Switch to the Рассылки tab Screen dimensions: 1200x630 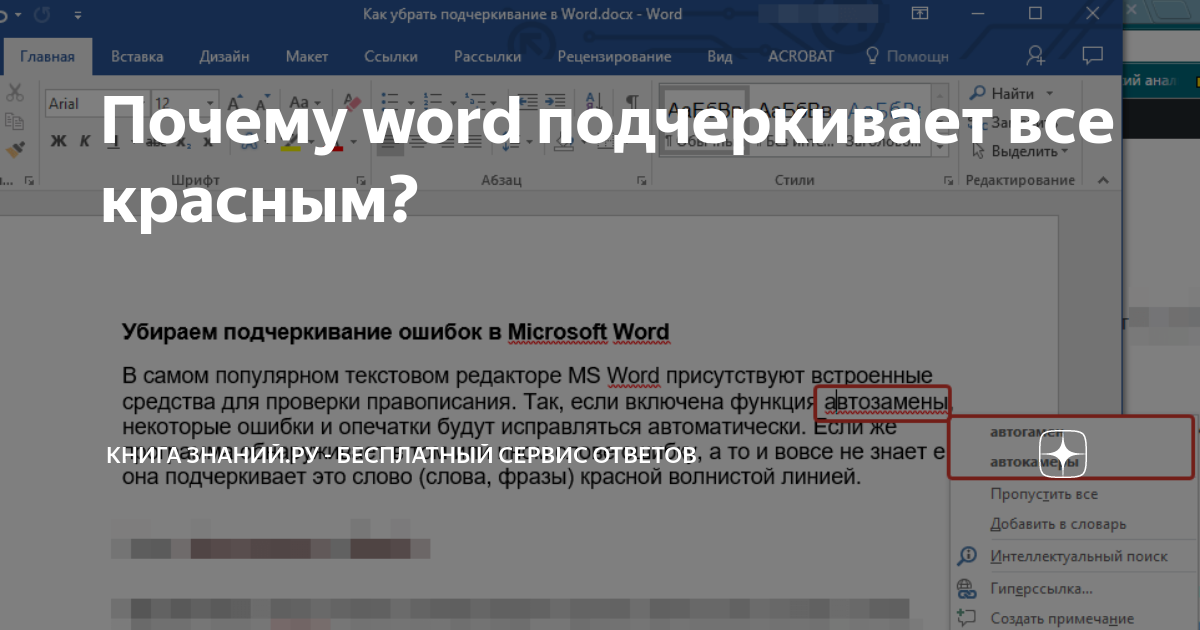[487, 56]
